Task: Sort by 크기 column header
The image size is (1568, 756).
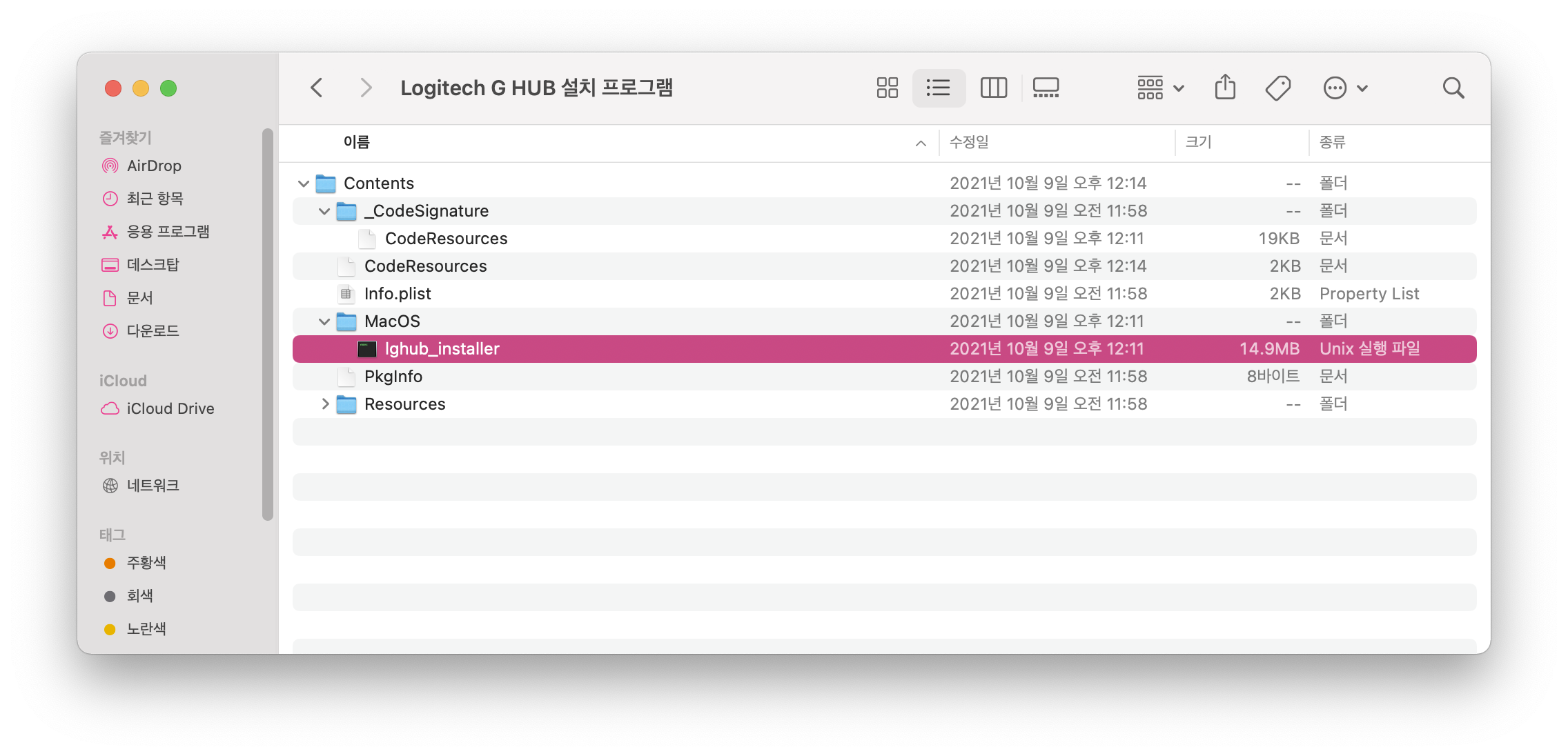Action: [1198, 142]
